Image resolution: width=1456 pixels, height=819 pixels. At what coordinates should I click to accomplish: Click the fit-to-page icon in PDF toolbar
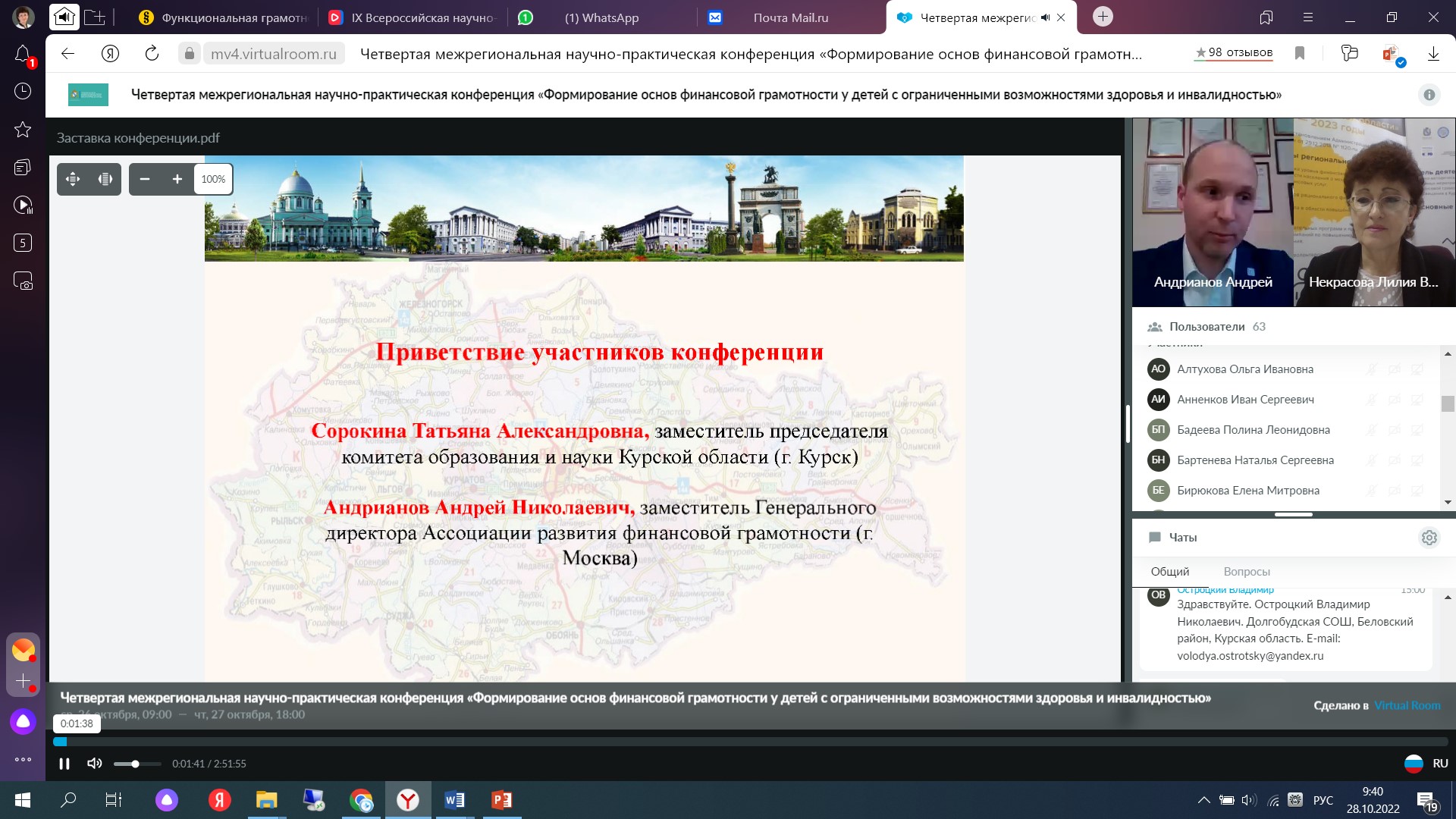click(x=73, y=180)
